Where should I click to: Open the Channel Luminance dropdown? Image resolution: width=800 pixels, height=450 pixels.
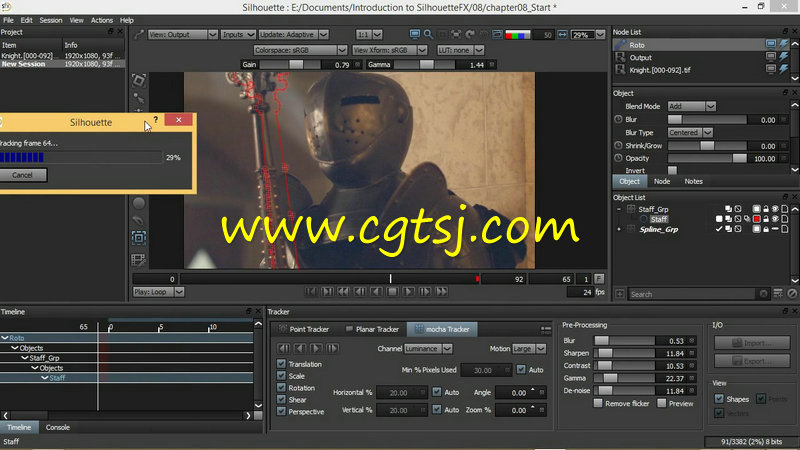point(428,348)
